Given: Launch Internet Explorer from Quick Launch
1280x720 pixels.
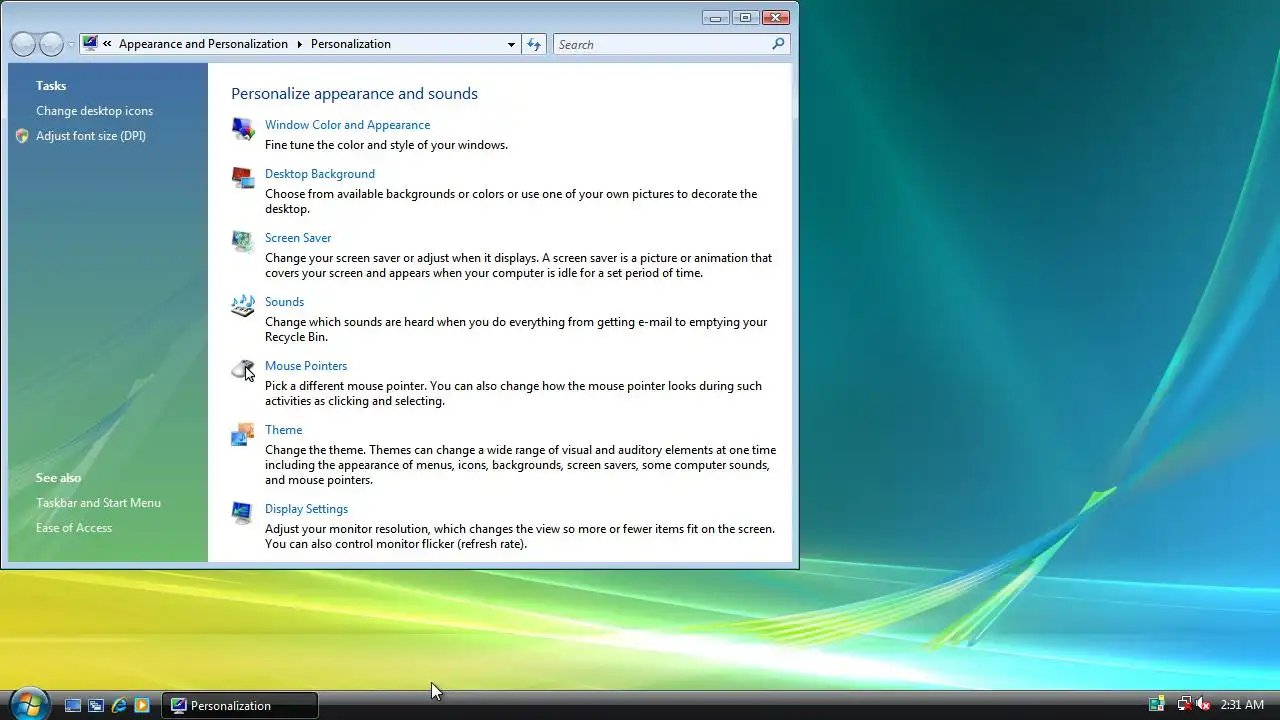Looking at the screenshot, I should click(x=119, y=705).
